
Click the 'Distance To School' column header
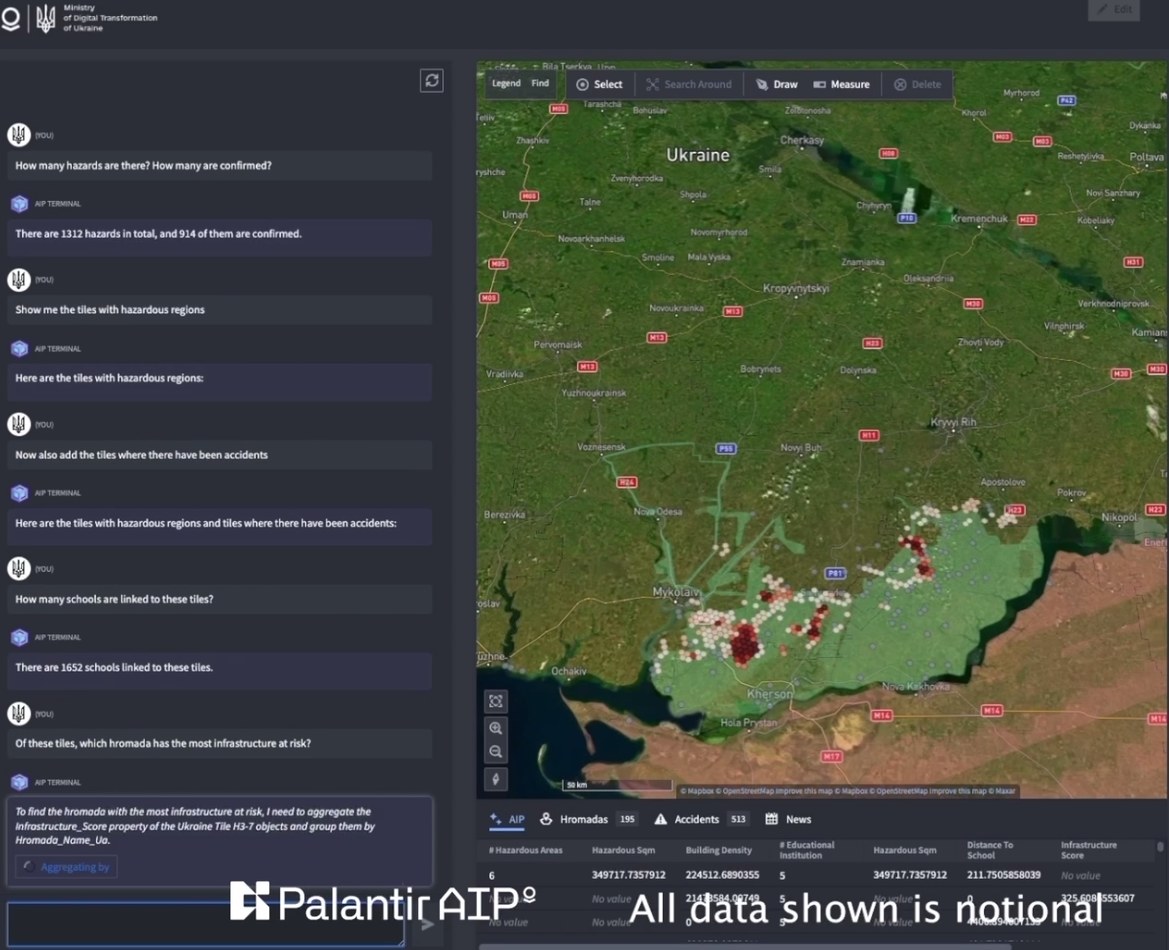[990, 850]
